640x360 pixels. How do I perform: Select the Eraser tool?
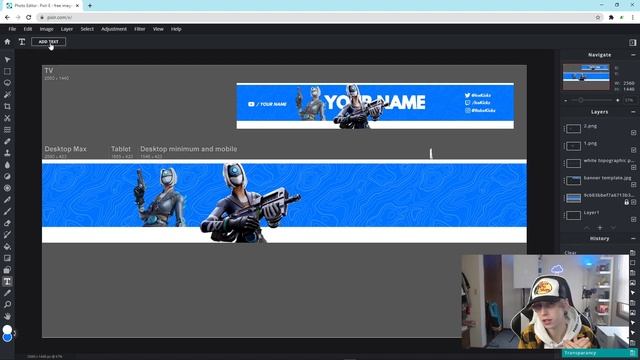point(7,223)
